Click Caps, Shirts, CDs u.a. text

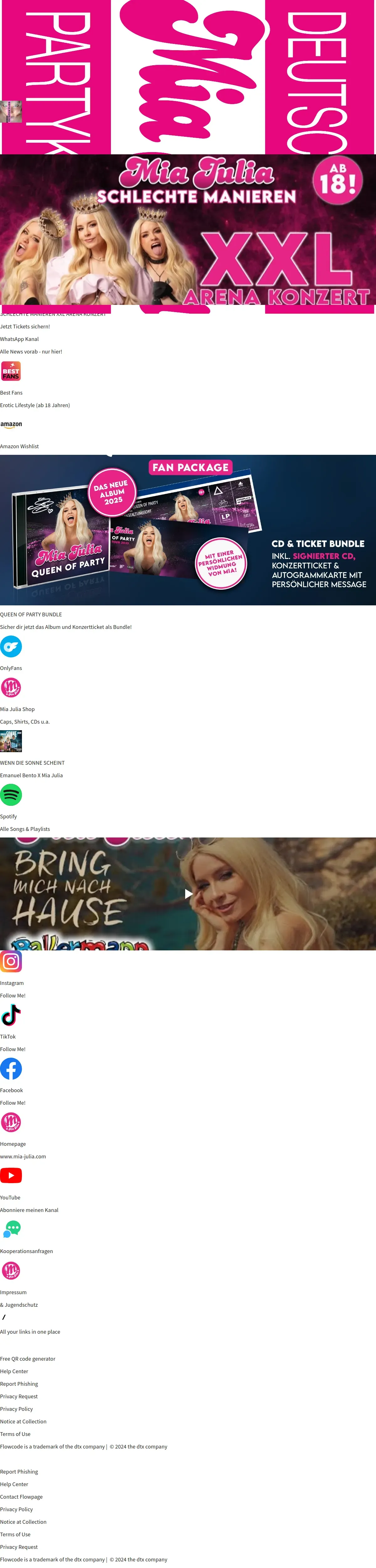pyautogui.click(x=25, y=721)
